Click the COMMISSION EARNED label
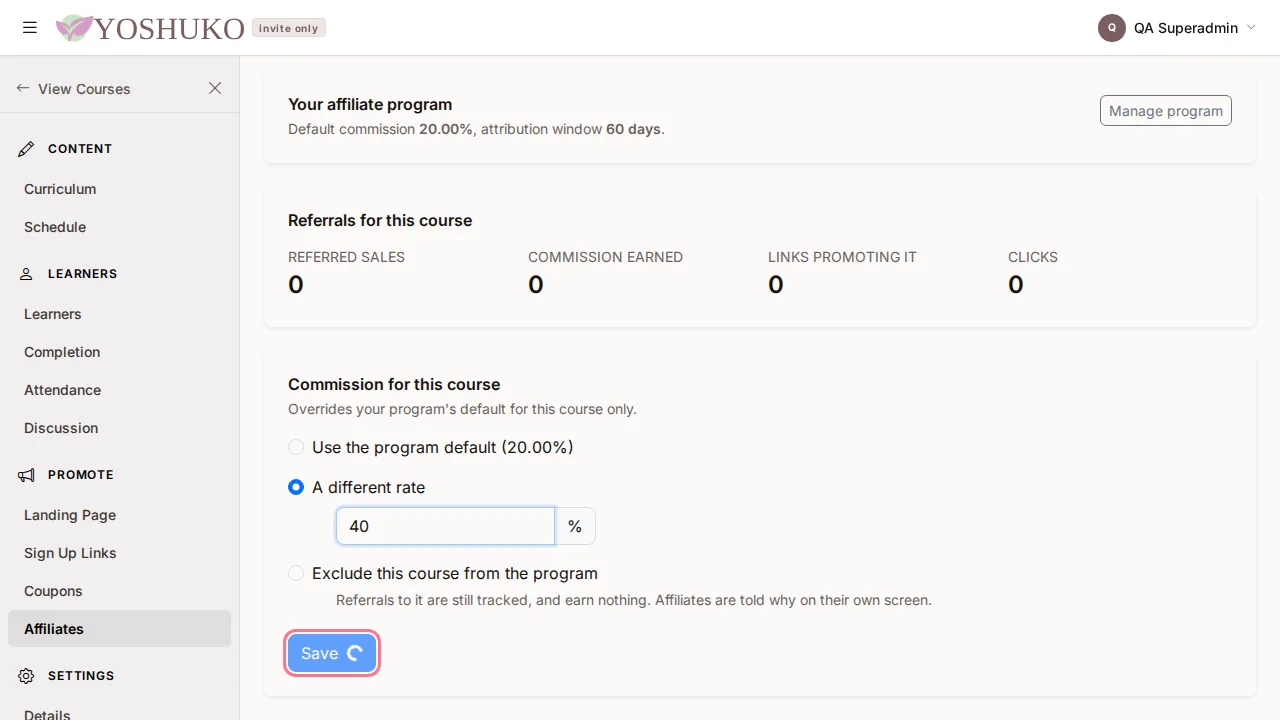 pos(605,257)
